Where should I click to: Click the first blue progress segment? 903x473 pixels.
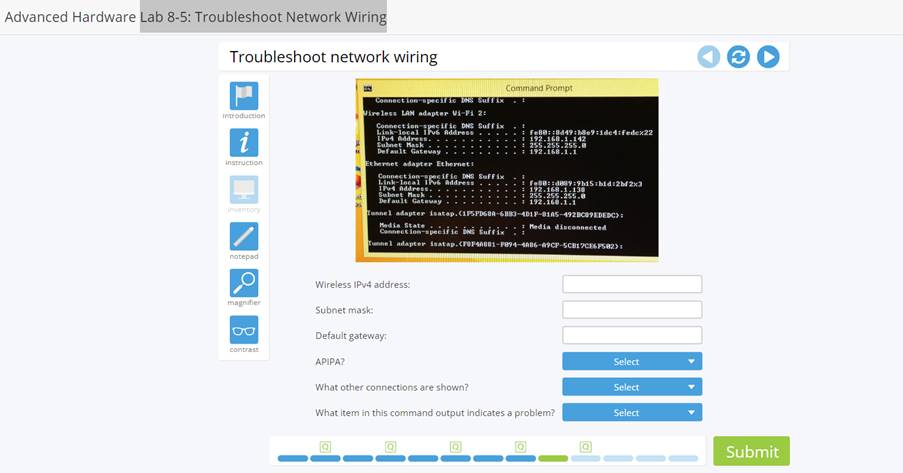click(293, 459)
